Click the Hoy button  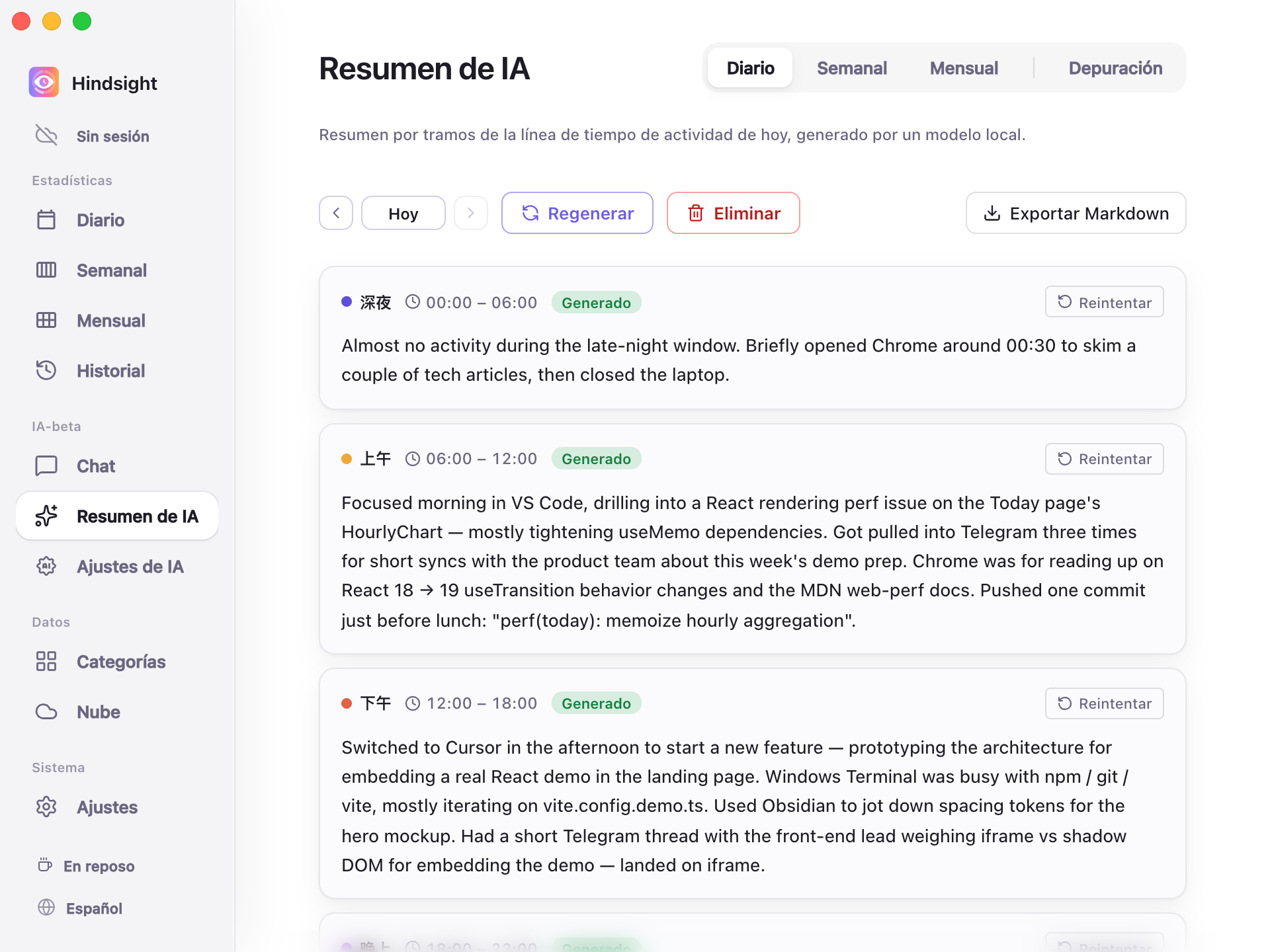pyautogui.click(x=403, y=213)
